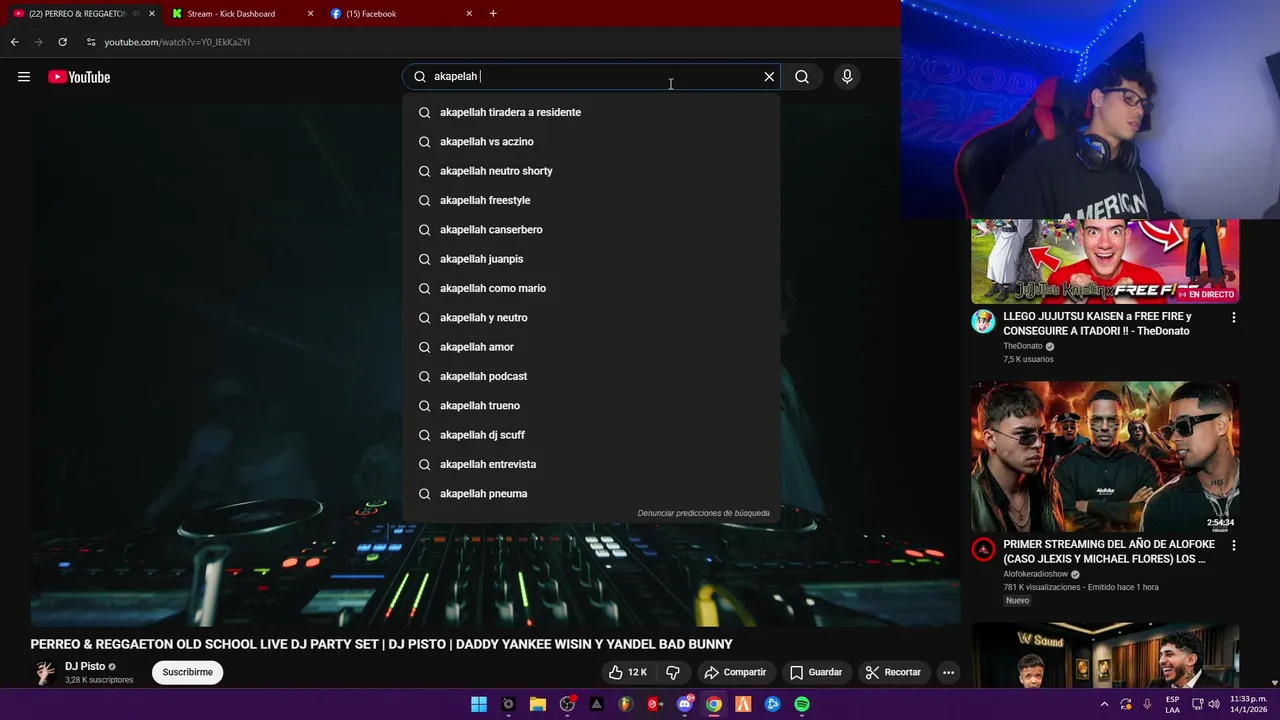1280x720 pixels.
Task: Pick suggestion akapellah tiradera a residente
Action: point(591,112)
